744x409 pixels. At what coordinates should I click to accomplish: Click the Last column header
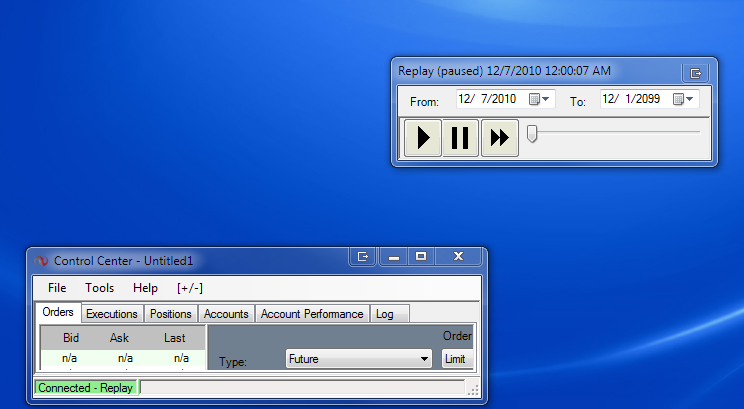pyautogui.click(x=175, y=338)
